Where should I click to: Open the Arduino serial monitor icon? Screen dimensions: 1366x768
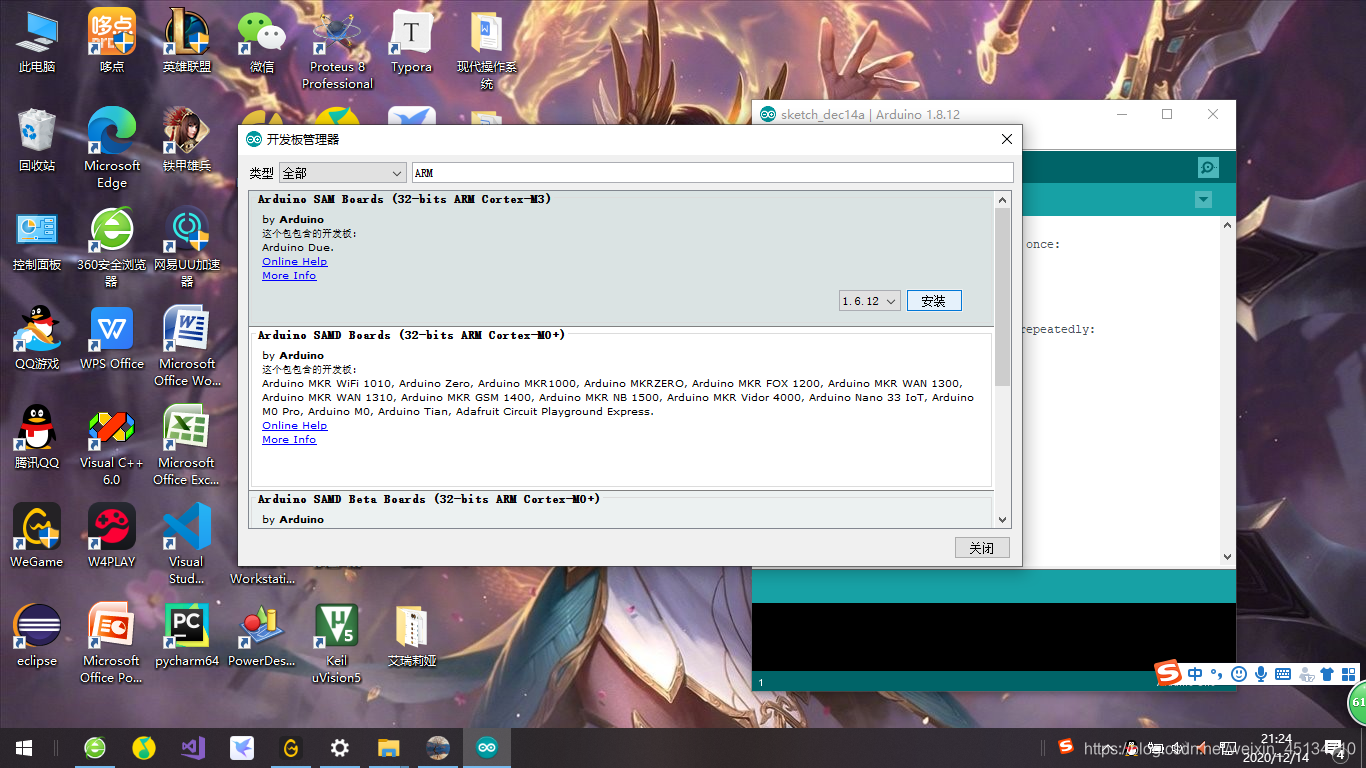click(x=1208, y=168)
